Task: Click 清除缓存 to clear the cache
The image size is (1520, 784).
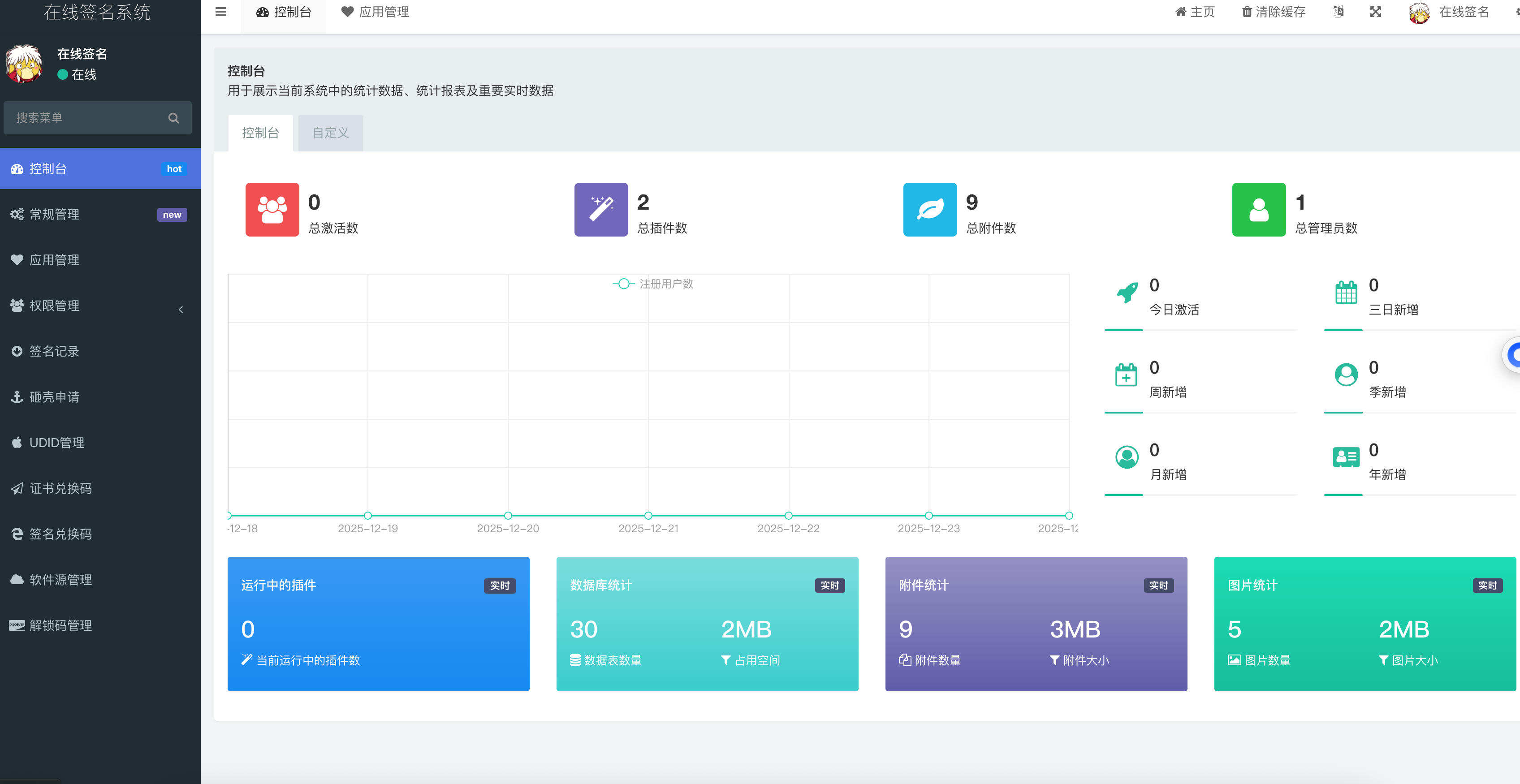Action: pos(1274,12)
